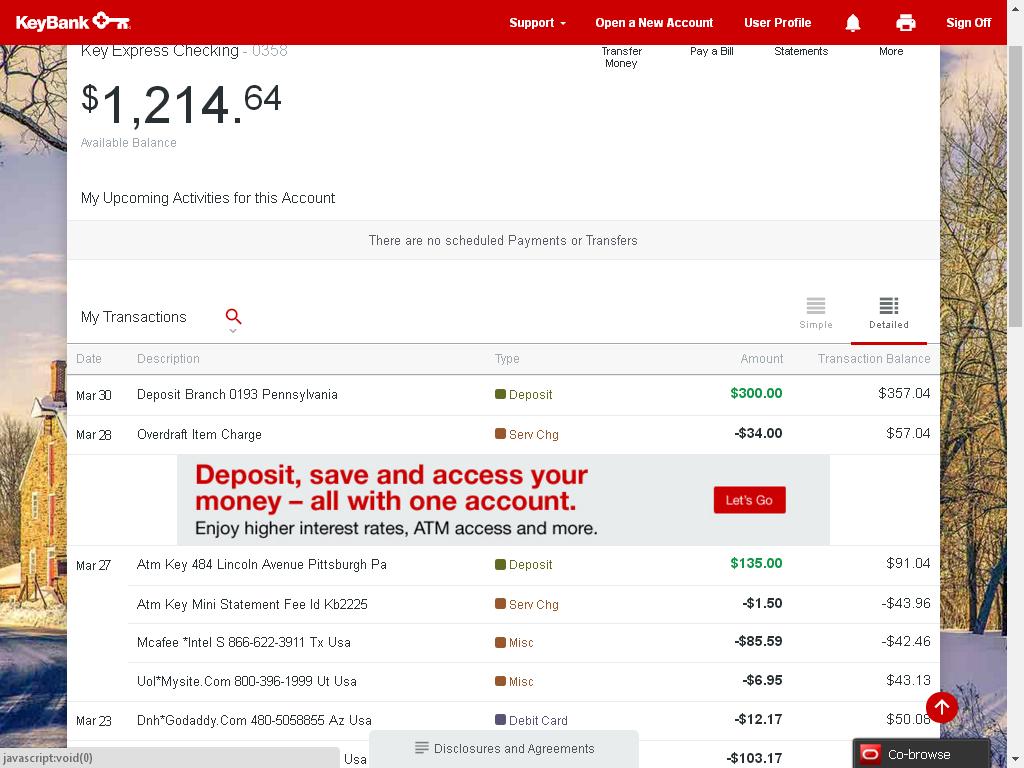
Task: Click the Date column header
Action: pyautogui.click(x=89, y=359)
